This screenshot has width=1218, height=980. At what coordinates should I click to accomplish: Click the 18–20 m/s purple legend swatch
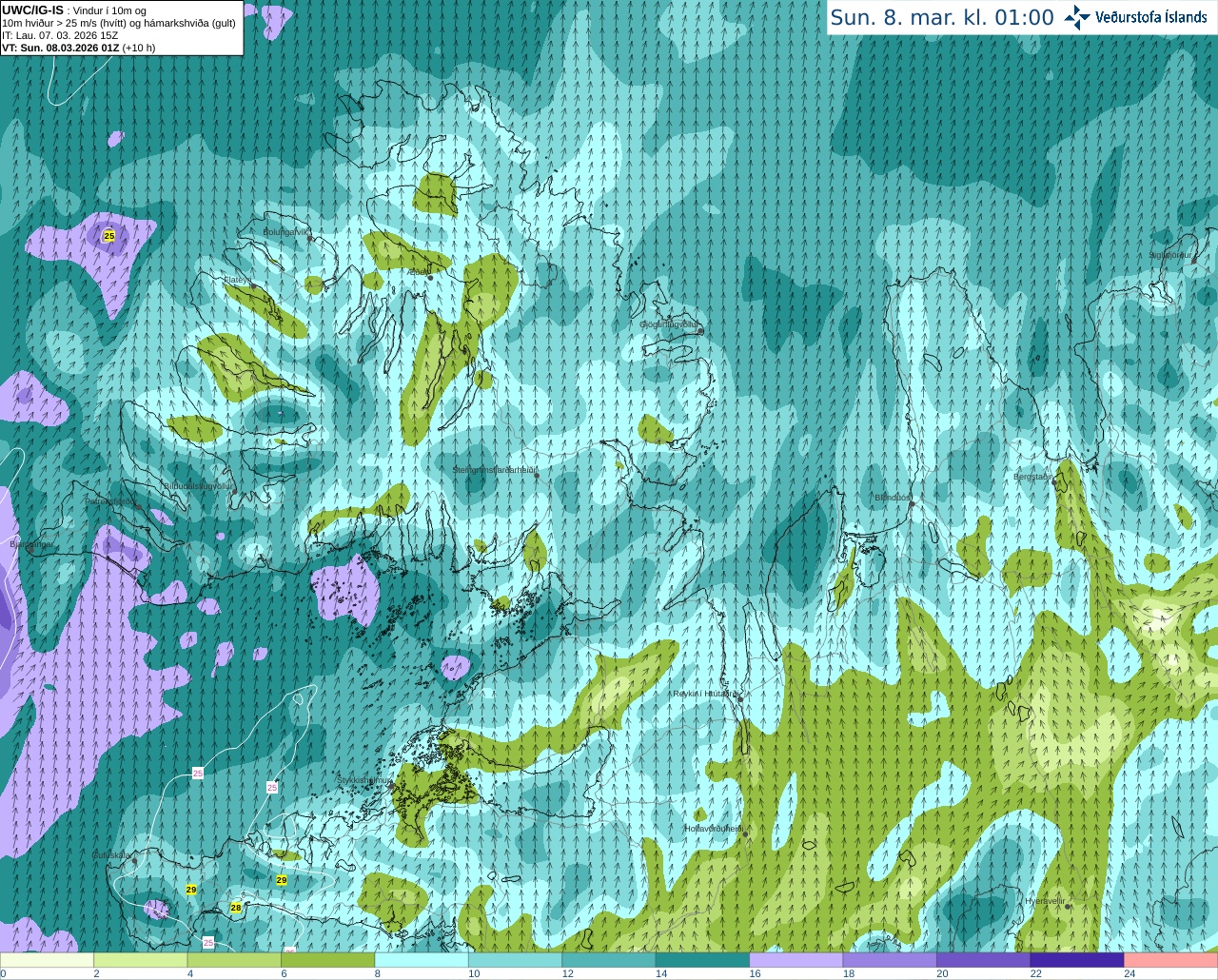(890, 960)
